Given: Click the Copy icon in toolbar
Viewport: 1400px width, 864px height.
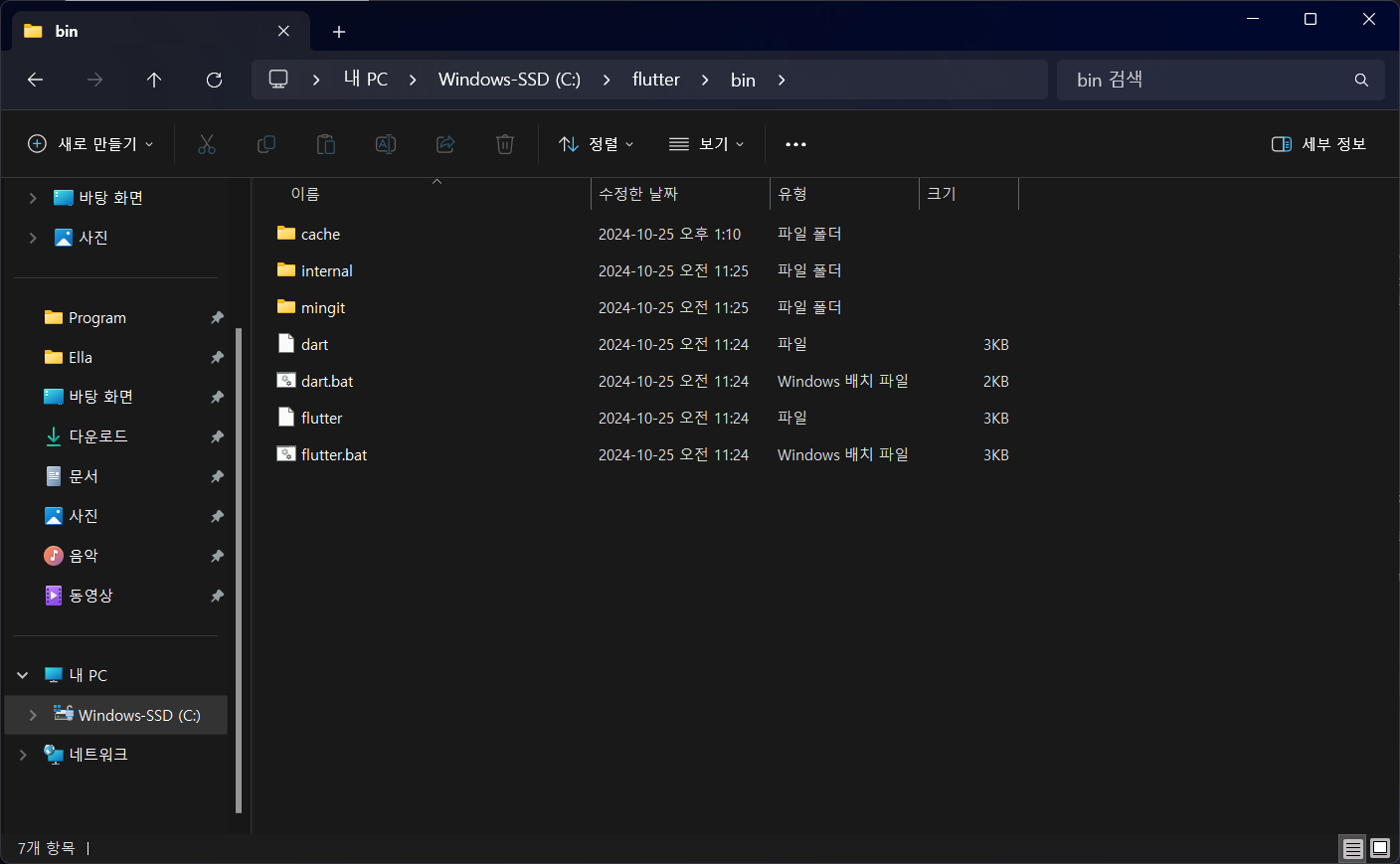Looking at the screenshot, I should pos(266,144).
